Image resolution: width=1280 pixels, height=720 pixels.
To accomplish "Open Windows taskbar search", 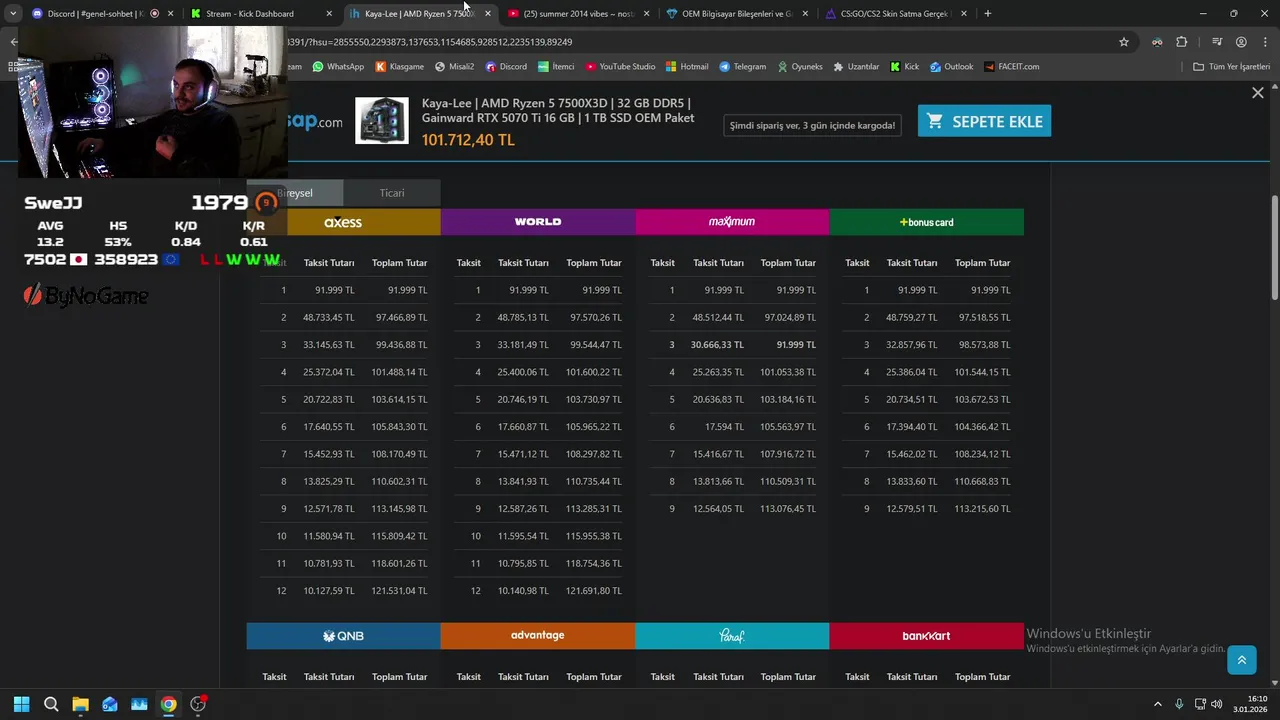I will coord(51,704).
